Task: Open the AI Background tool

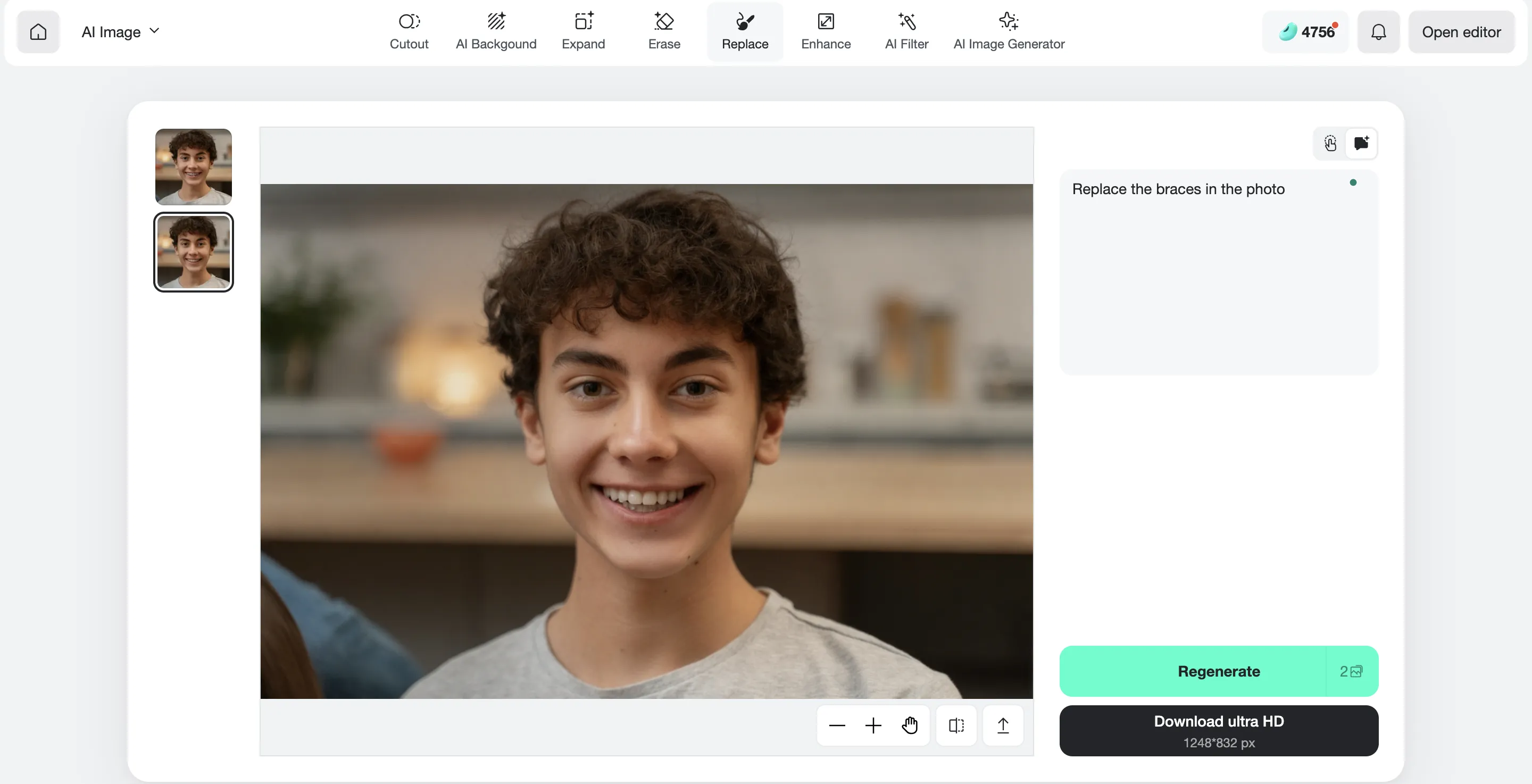Action: click(x=496, y=31)
